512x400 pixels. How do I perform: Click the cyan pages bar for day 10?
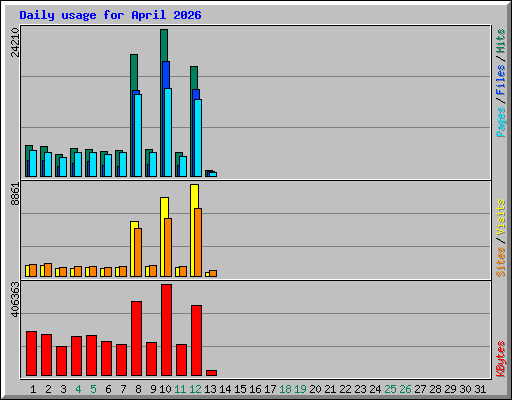click(x=168, y=132)
